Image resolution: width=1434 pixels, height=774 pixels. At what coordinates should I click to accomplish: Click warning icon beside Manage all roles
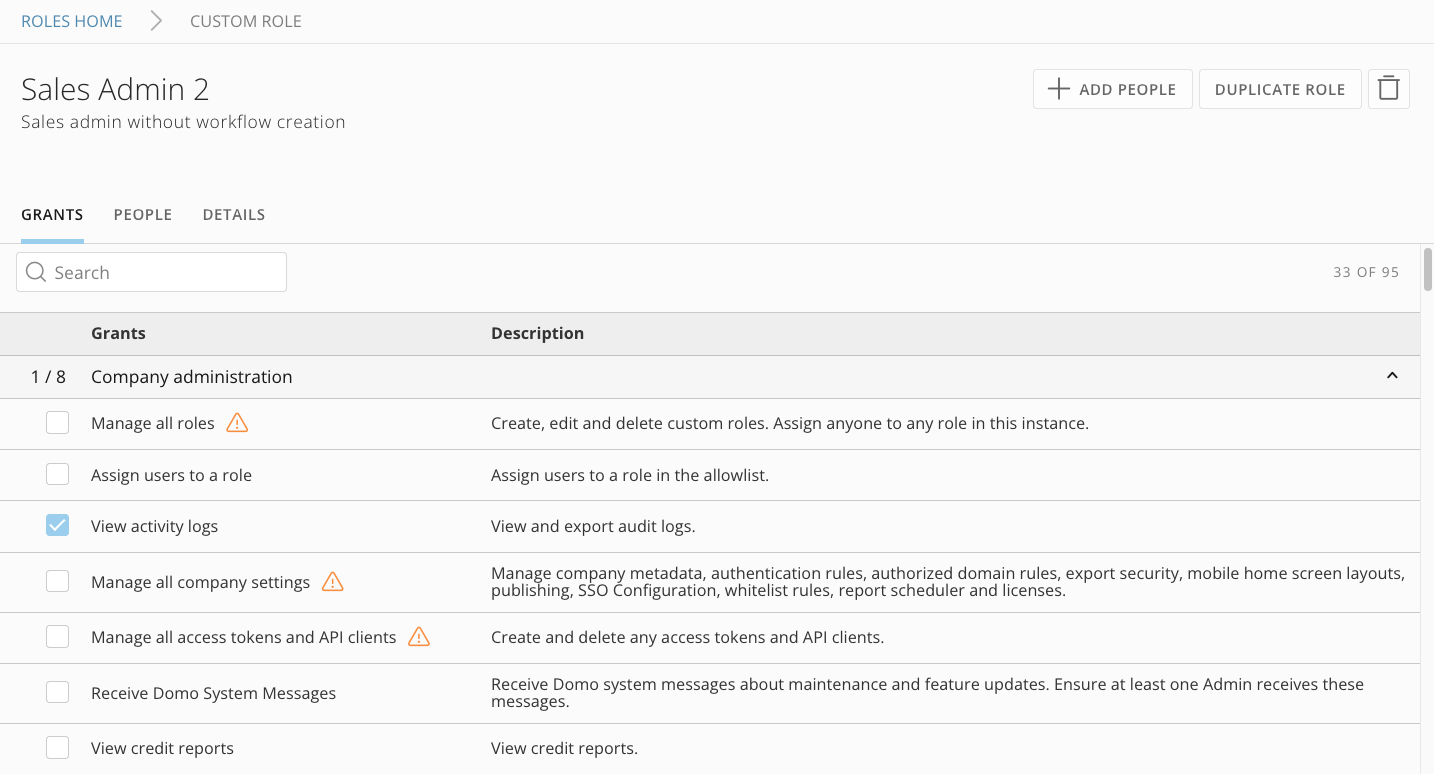click(237, 423)
